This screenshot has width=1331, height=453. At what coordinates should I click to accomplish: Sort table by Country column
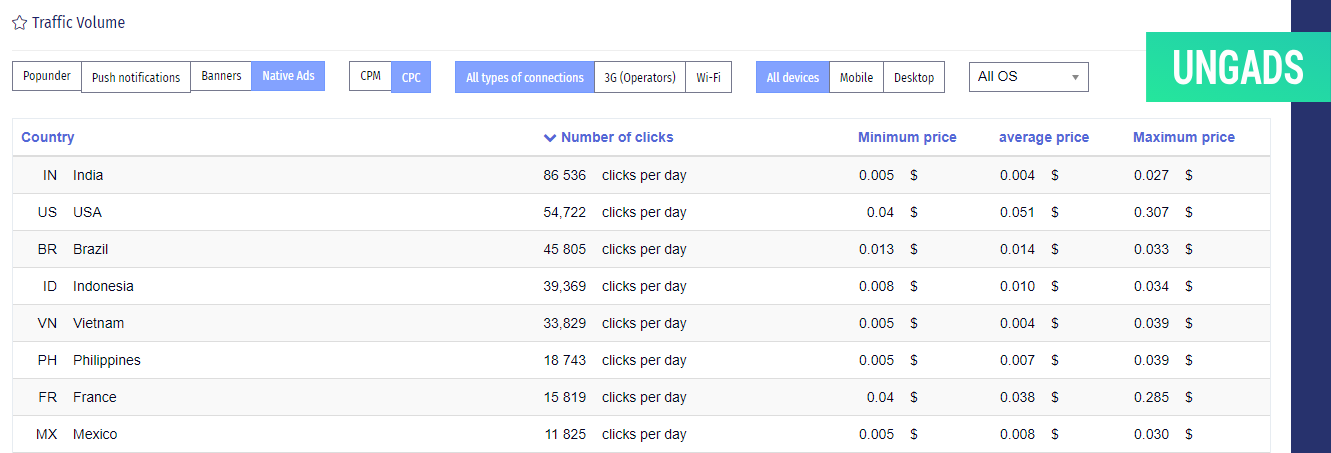coord(48,137)
